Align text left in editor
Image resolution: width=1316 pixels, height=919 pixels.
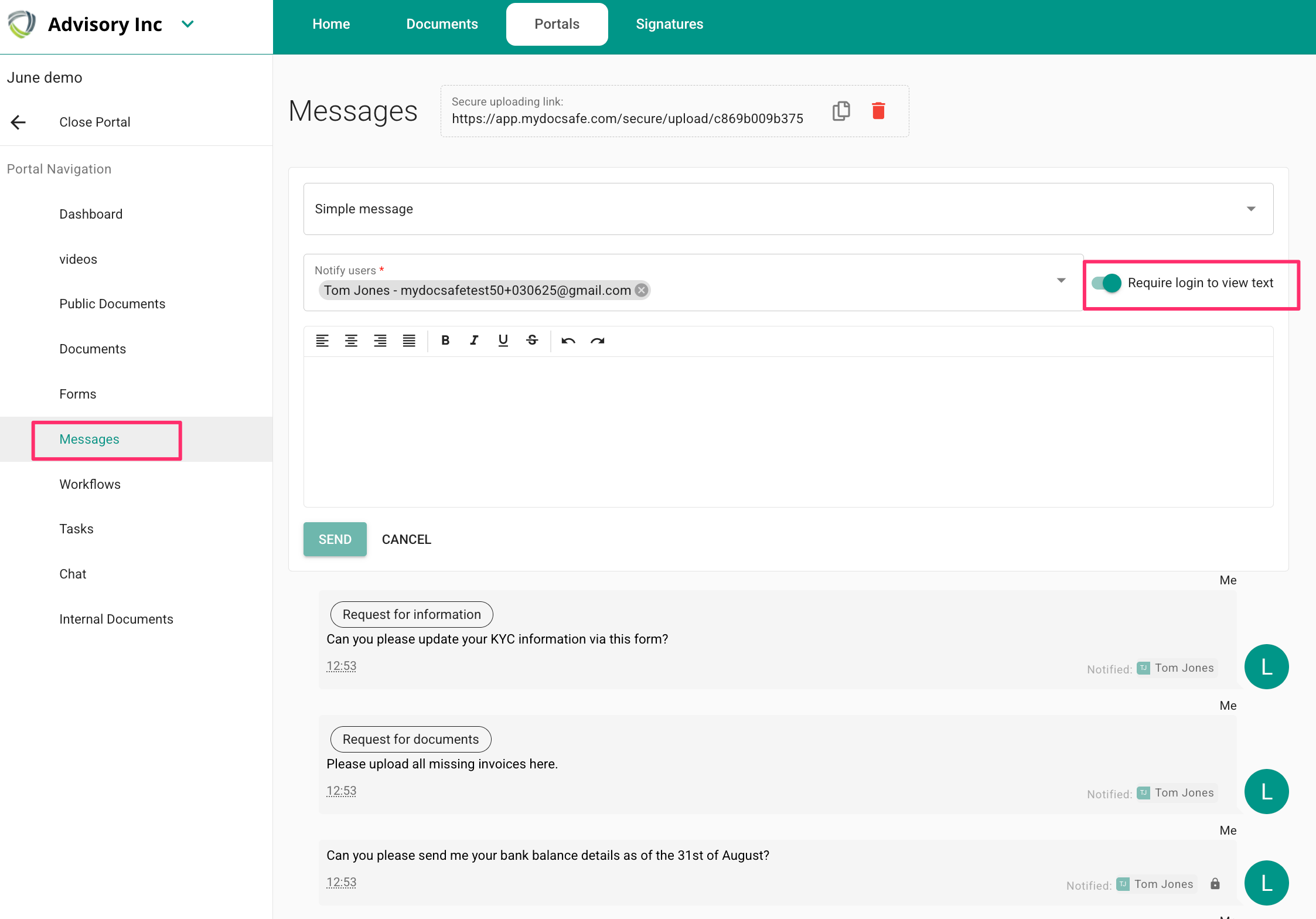(x=322, y=341)
